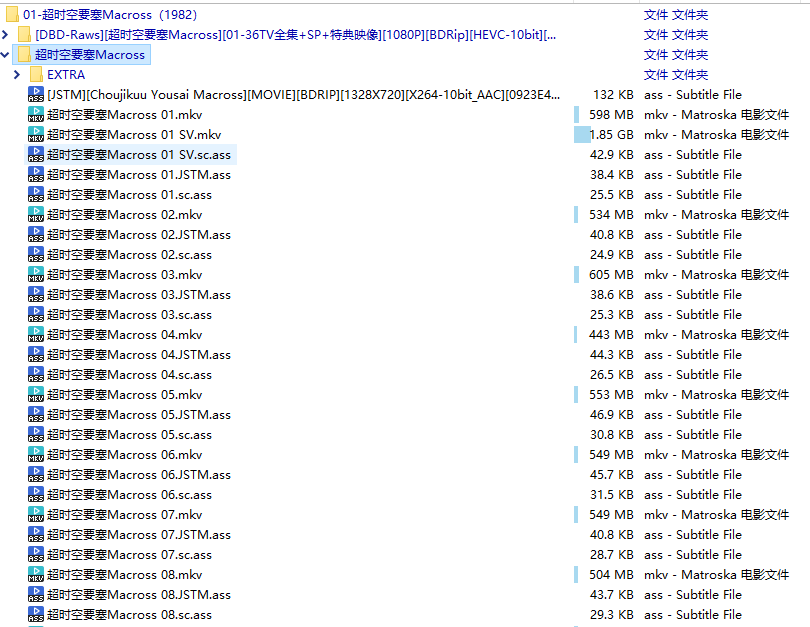Select file 超时空要塞Macross 06.mkv
Screen dimensions: 810x627
[124, 455]
